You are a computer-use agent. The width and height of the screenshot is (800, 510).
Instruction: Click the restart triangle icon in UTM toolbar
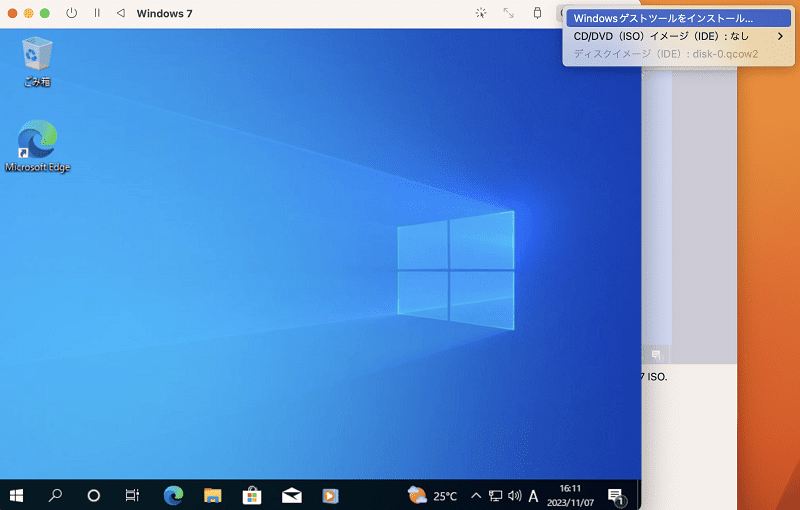pyautogui.click(x=120, y=13)
